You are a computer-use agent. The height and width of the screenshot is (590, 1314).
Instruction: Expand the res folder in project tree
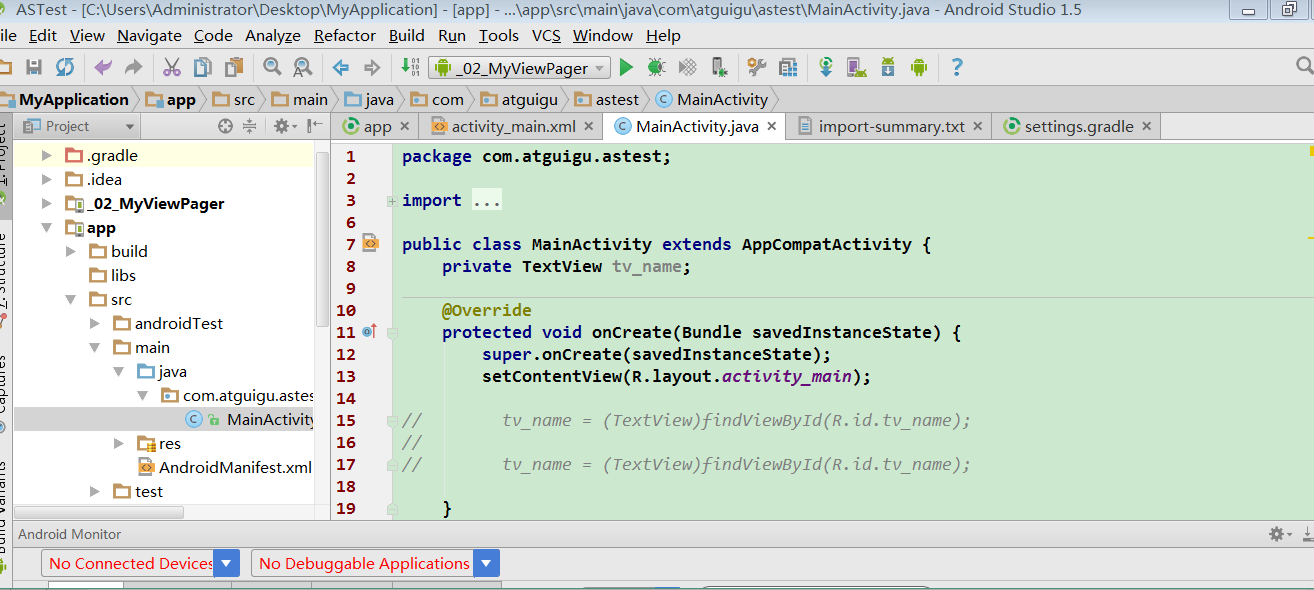click(x=118, y=443)
